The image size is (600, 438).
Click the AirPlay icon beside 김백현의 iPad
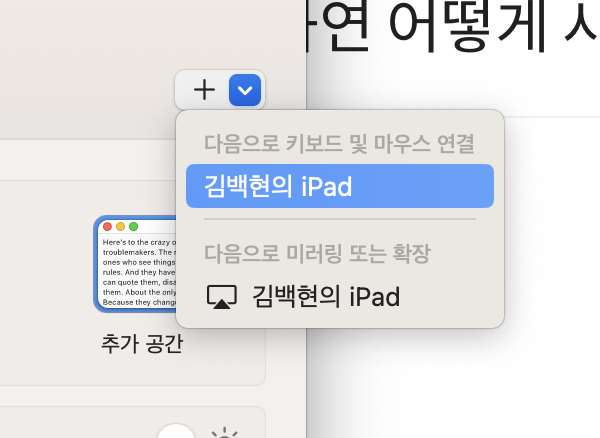(222, 296)
